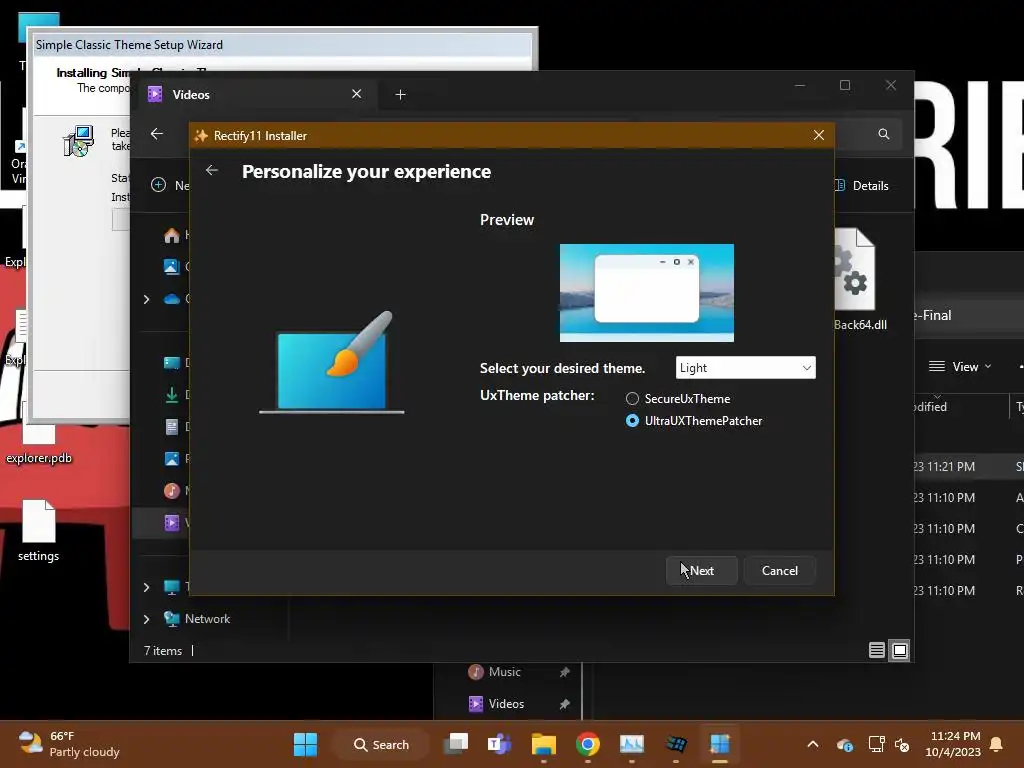The width and height of the screenshot is (1024, 768).
Task: Open Downloads folder in sidebar
Action: [x=172, y=394]
